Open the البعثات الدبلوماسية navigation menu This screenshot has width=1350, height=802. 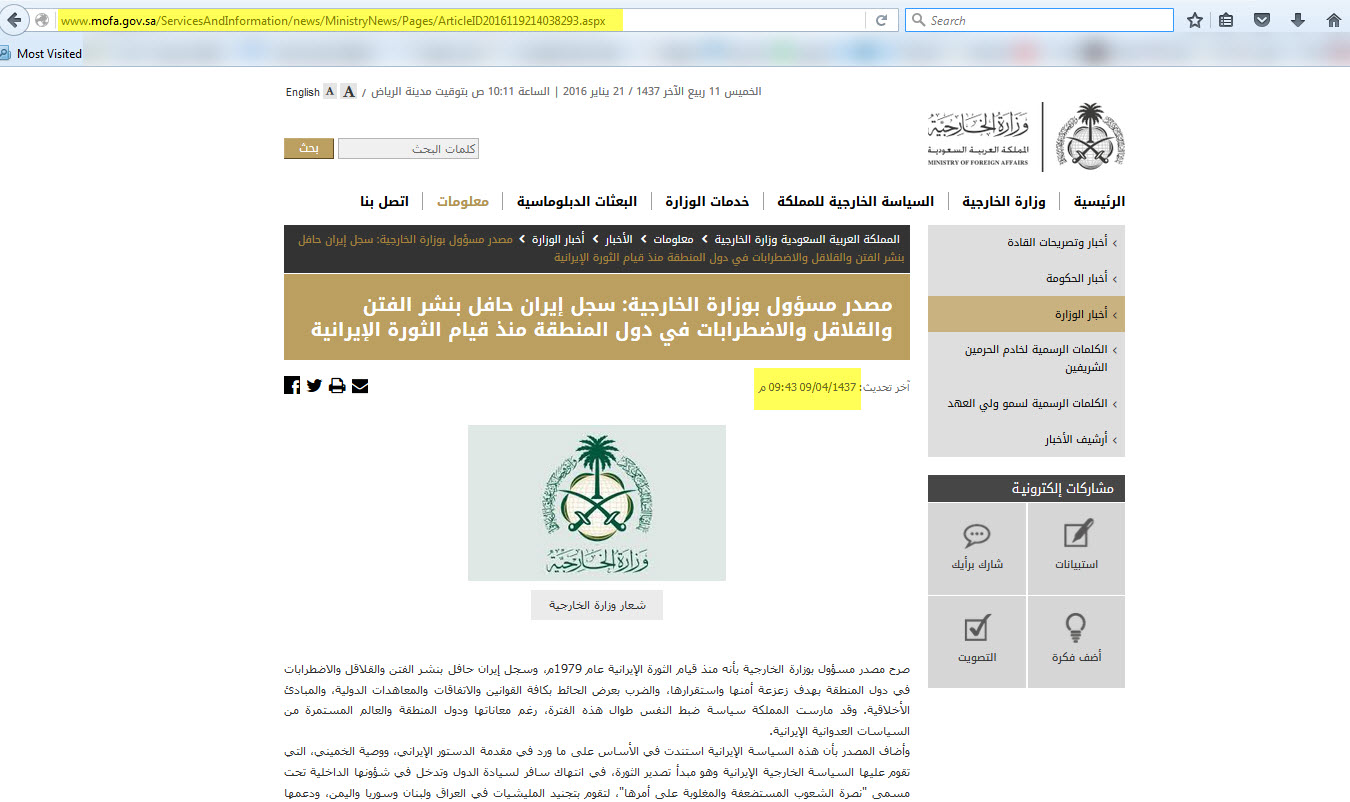click(x=577, y=201)
